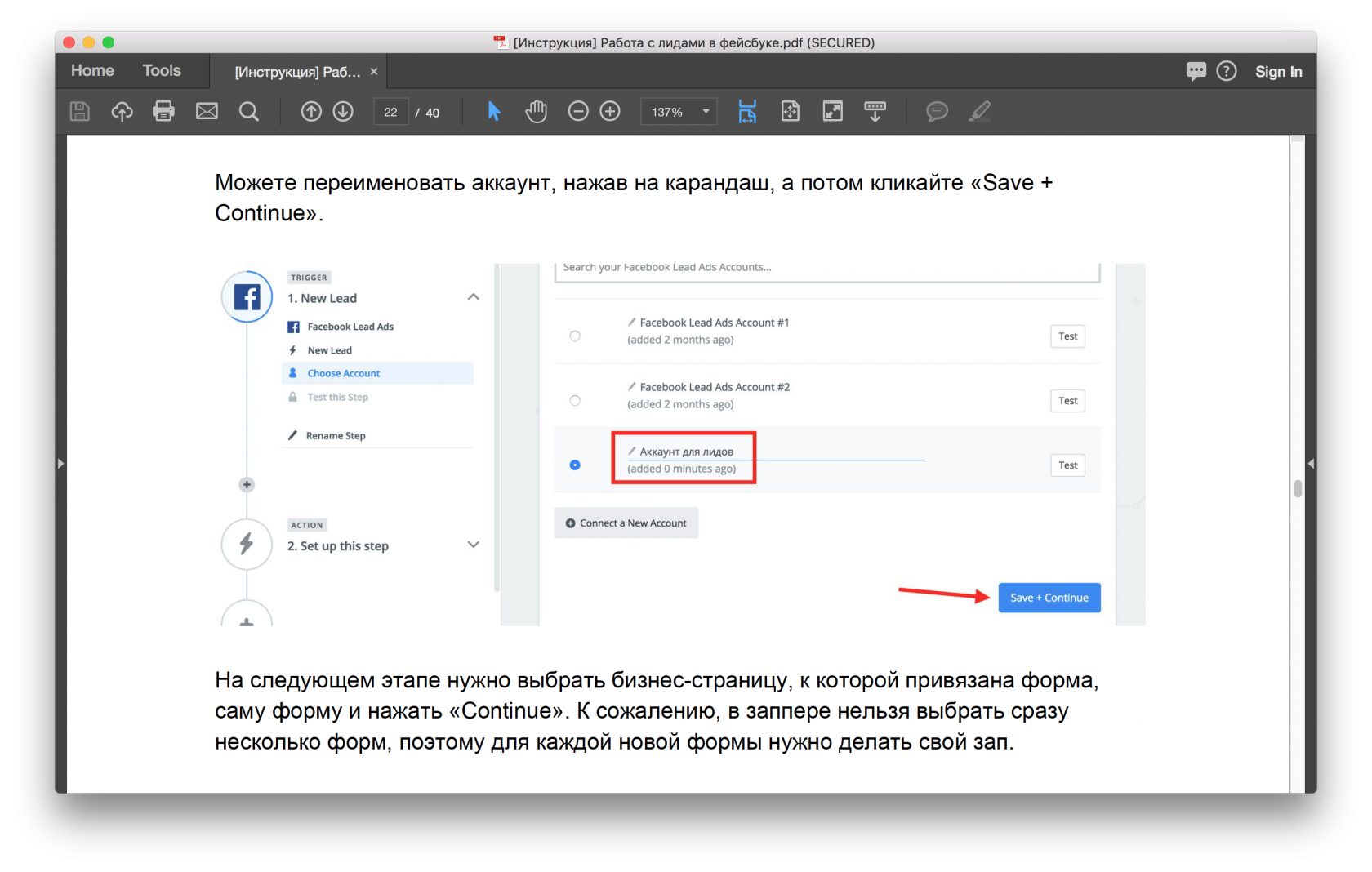The image size is (1372, 872).
Task: Click the Save file icon in toolbar
Action: [79, 112]
